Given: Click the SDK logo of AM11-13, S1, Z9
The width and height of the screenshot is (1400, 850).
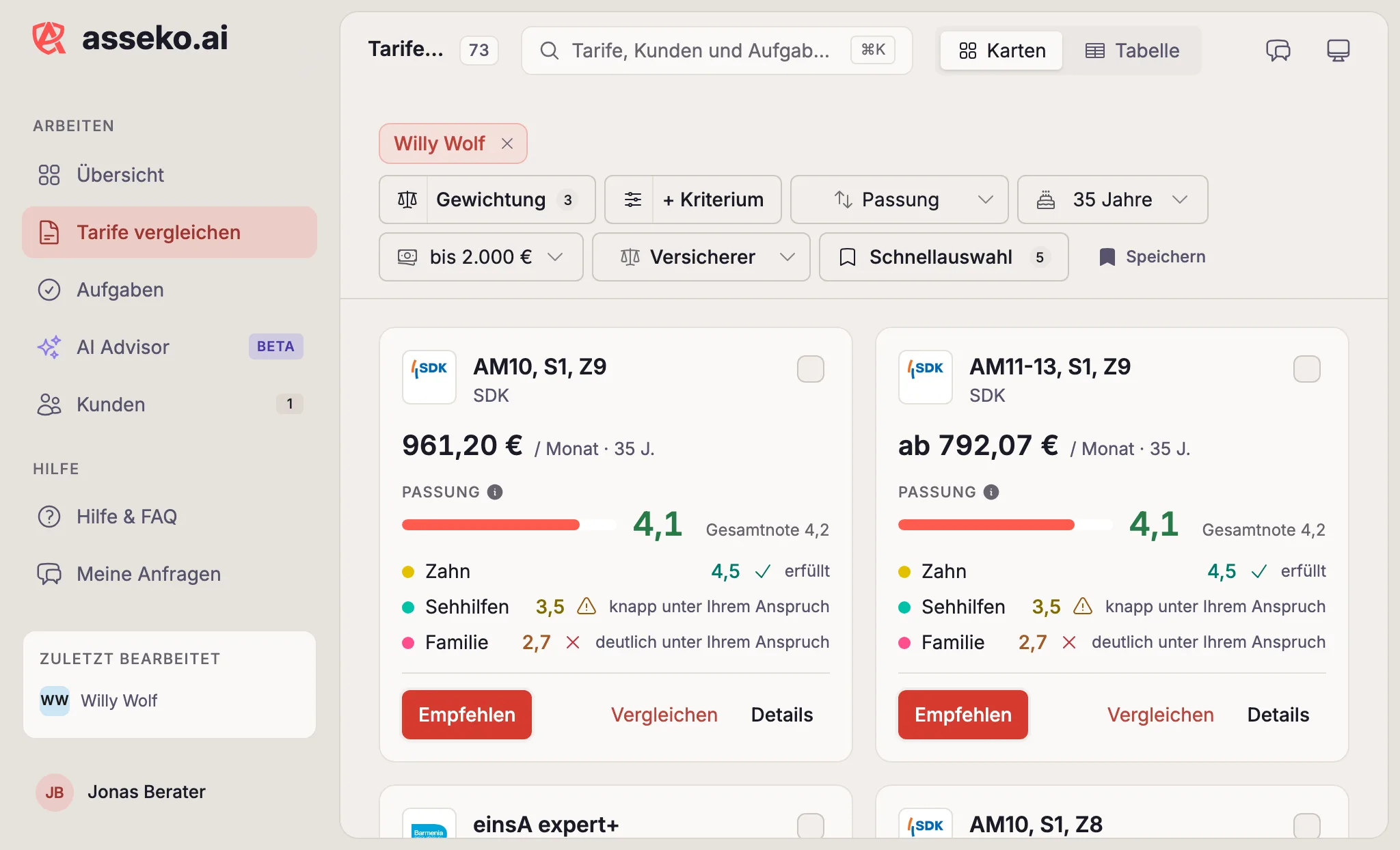Looking at the screenshot, I should pos(926,377).
